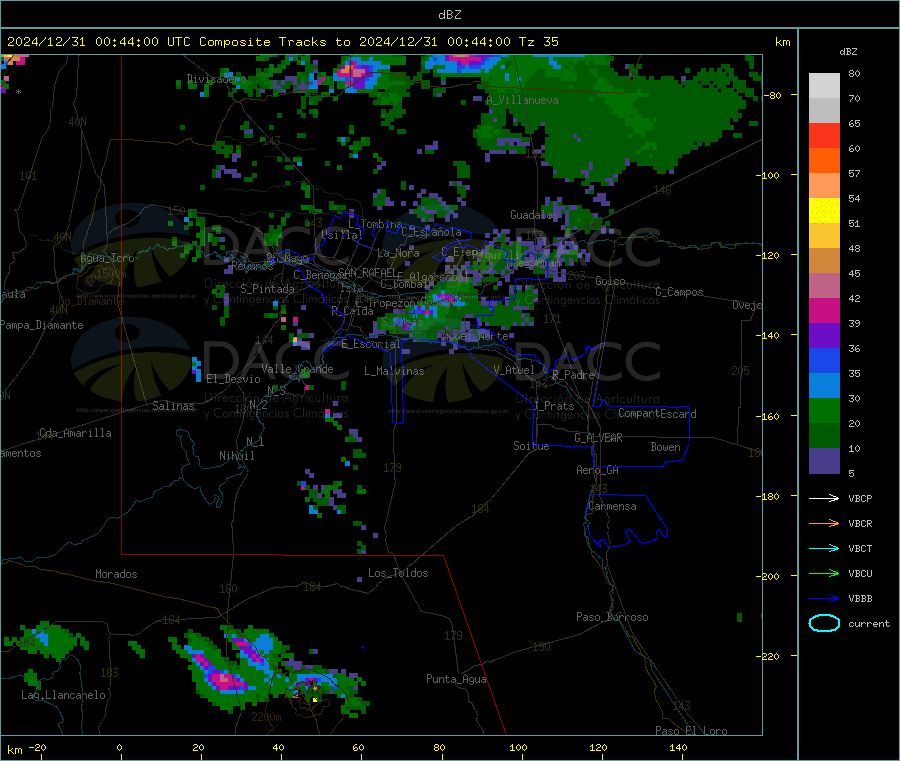Screen dimensions: 900x761
Task: Click the L_Malvinas map label
Action: click(394, 371)
